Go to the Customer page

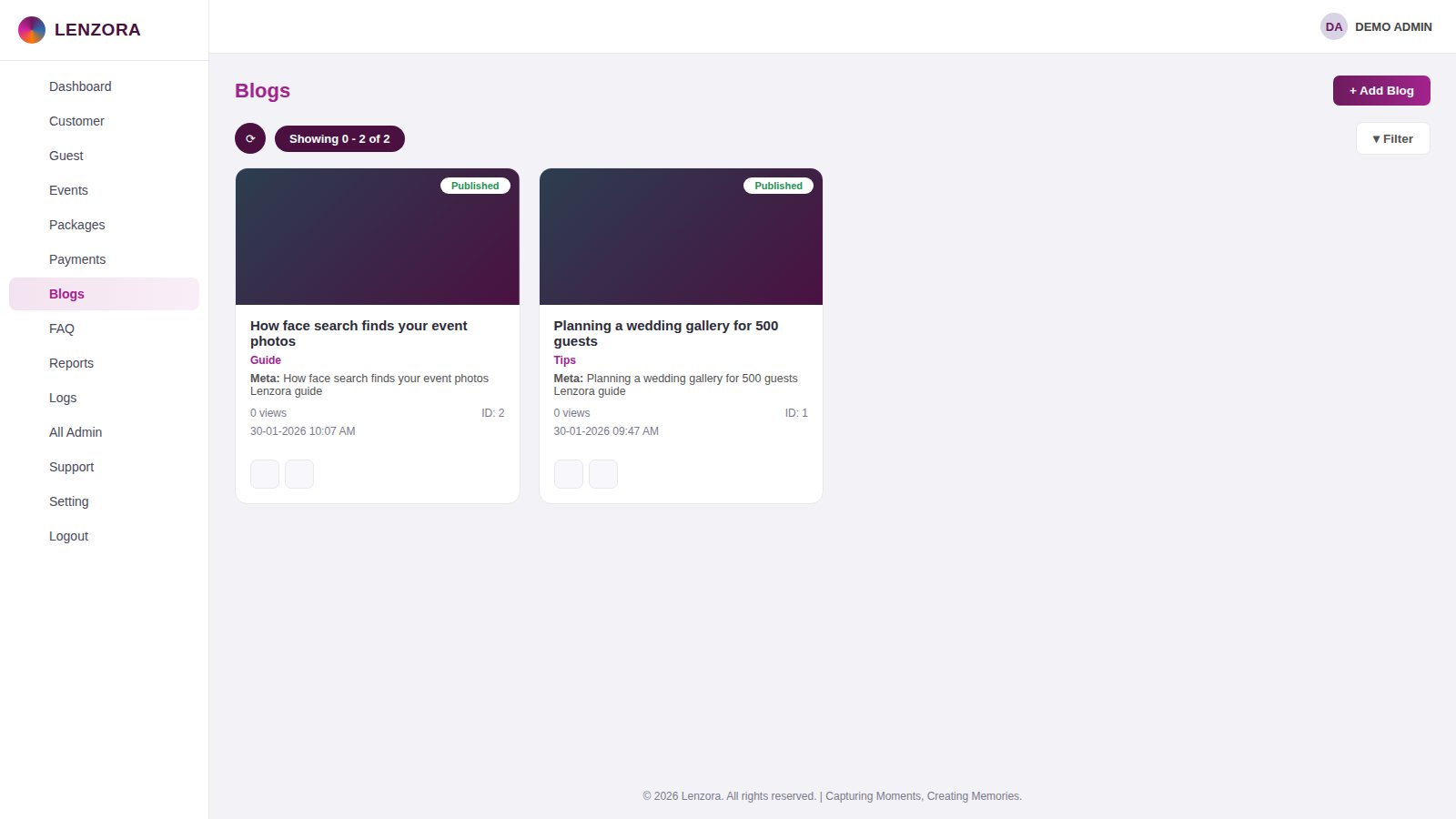[x=104, y=121]
